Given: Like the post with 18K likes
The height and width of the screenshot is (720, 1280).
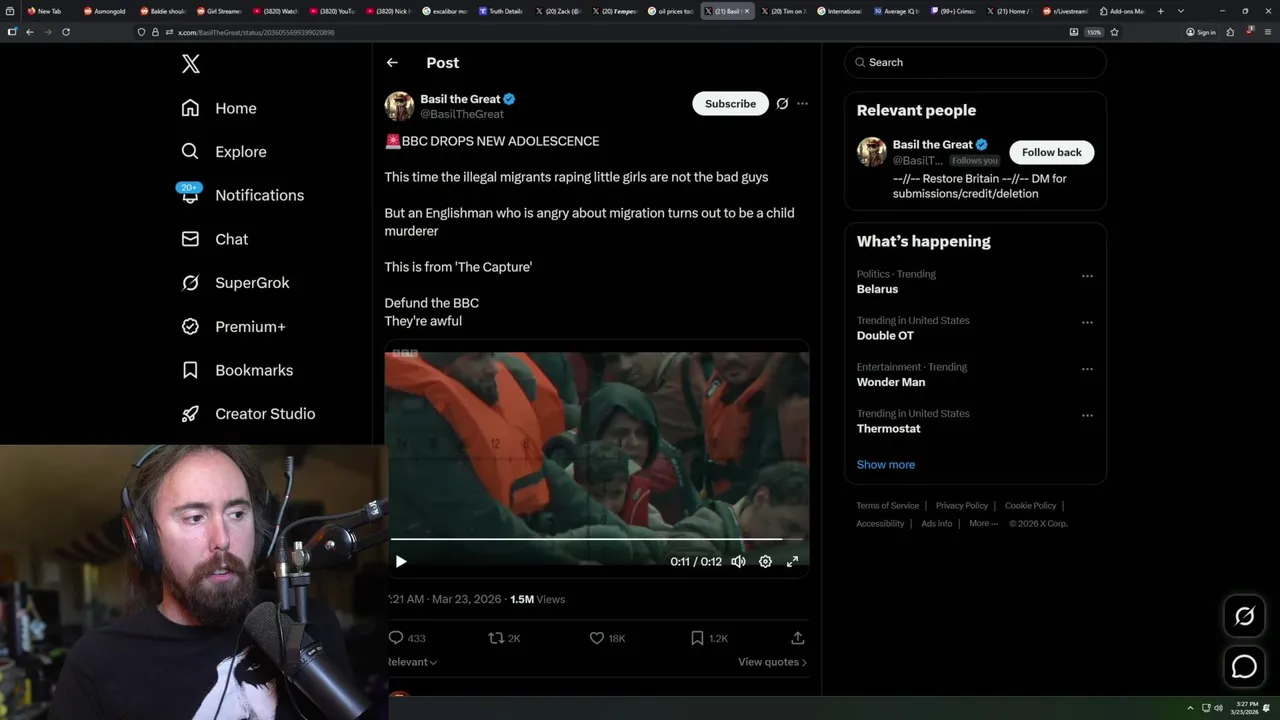Looking at the screenshot, I should (x=607, y=638).
